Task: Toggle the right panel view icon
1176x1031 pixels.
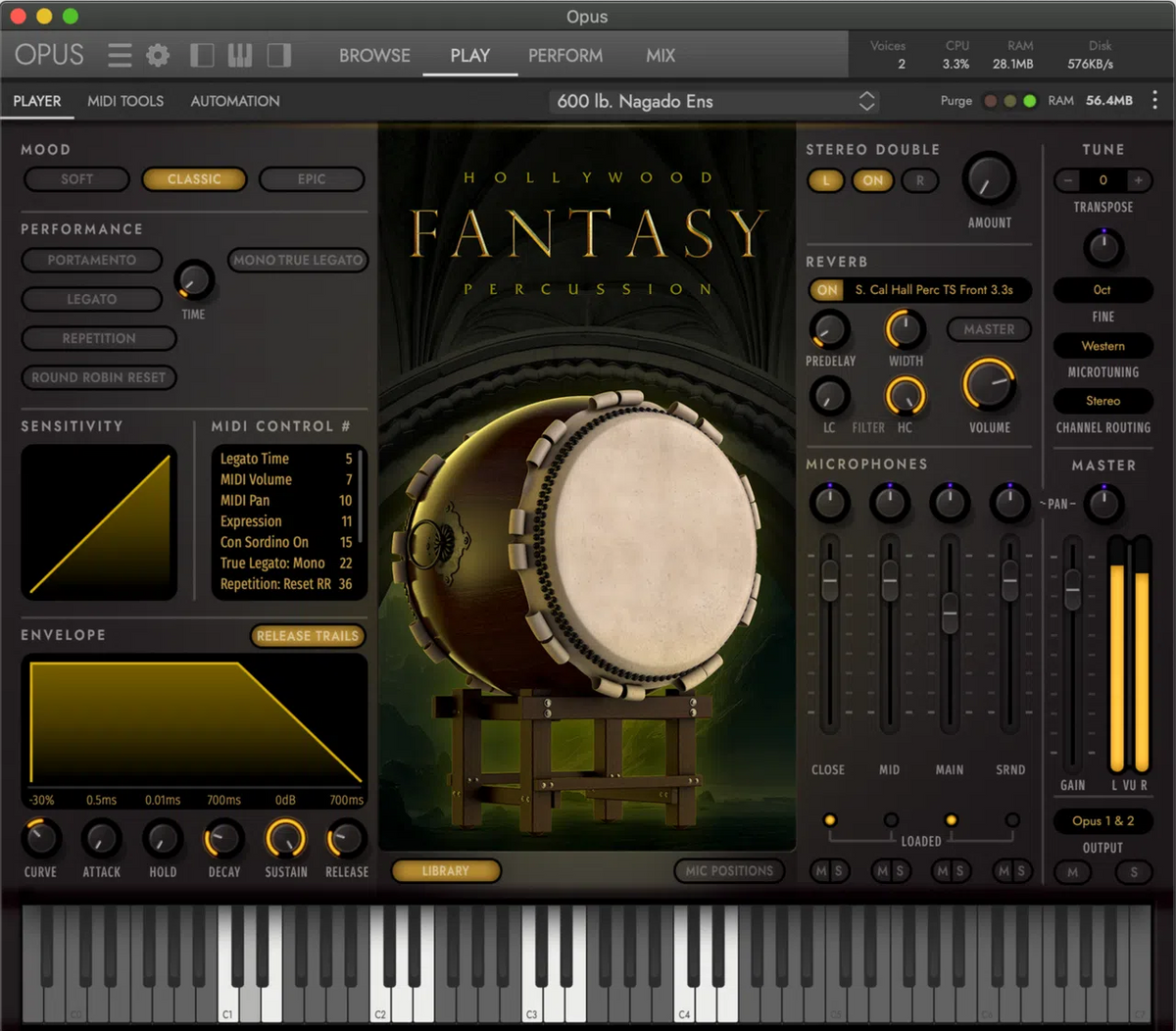Action: tap(277, 56)
